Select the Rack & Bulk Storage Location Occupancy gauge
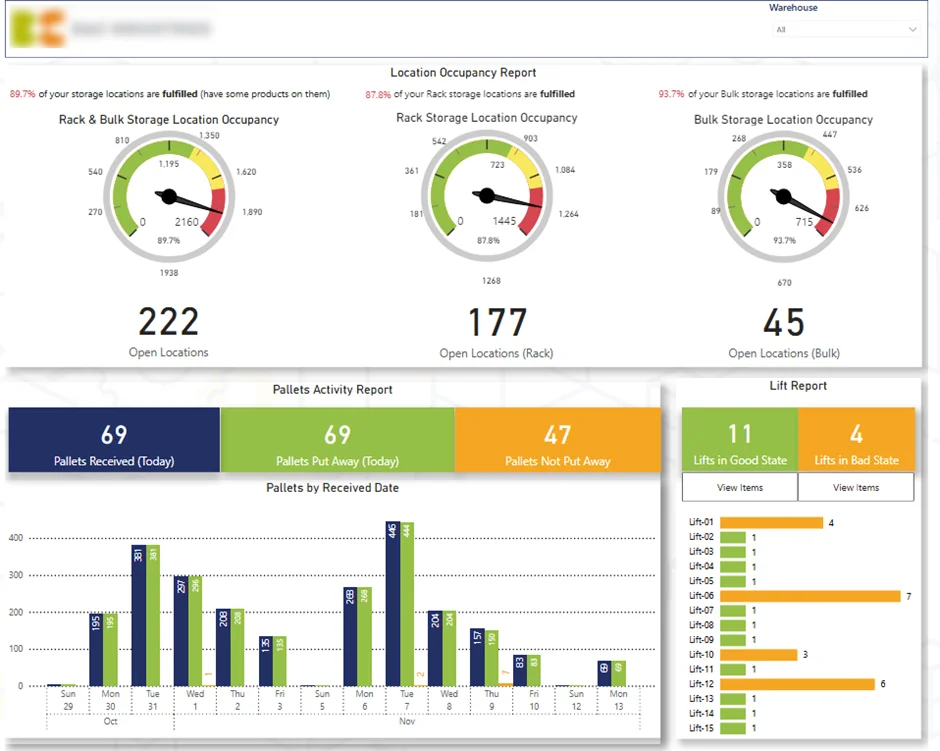Image resolution: width=940 pixels, height=751 pixels. tap(168, 195)
